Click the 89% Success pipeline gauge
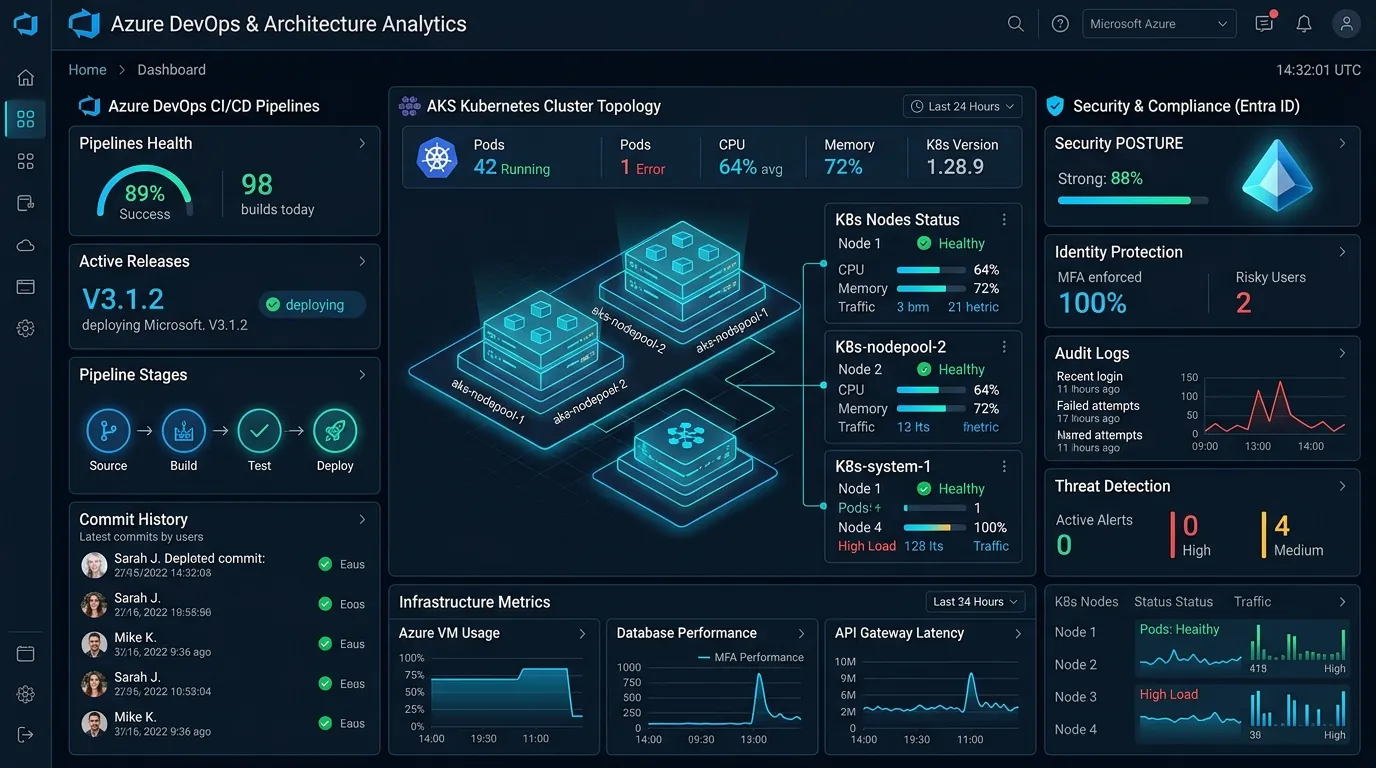The image size is (1376, 768). [145, 192]
